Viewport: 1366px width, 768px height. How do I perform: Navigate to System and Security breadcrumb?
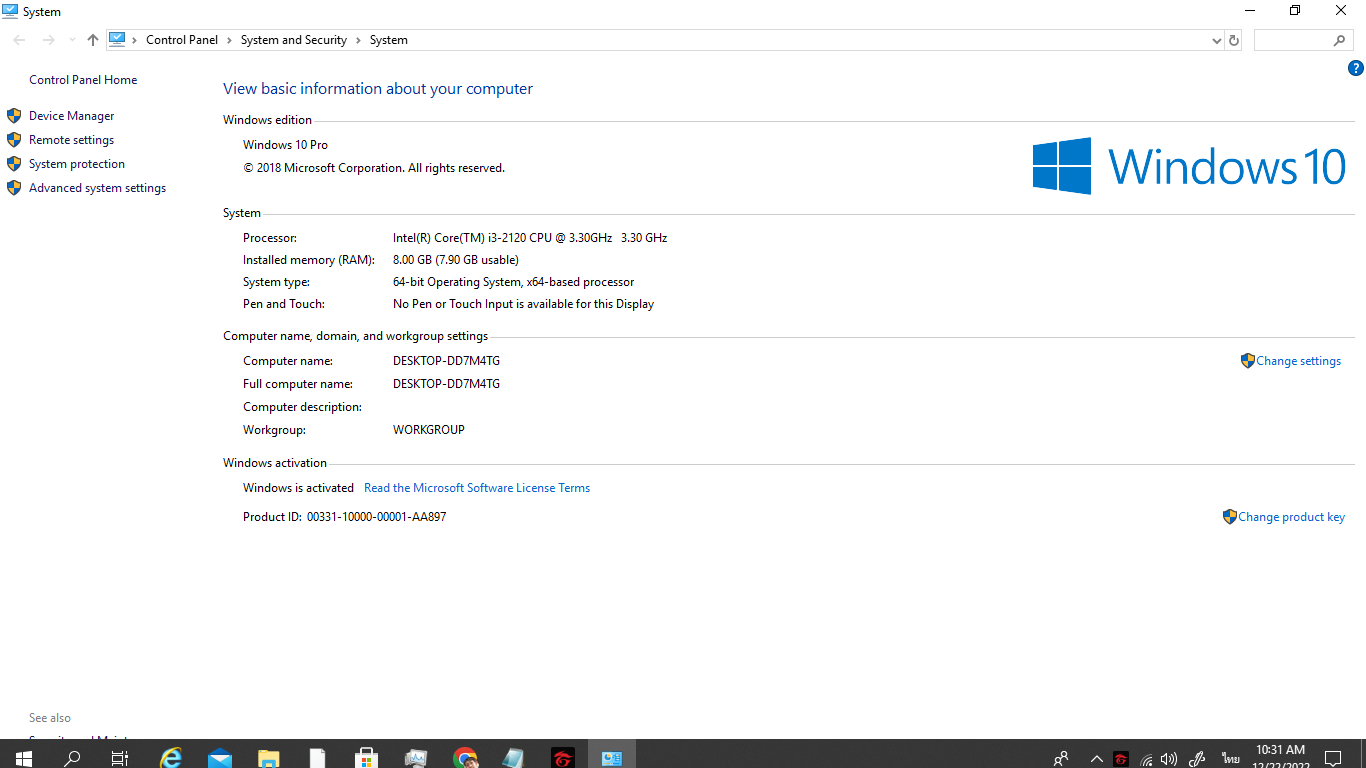(x=294, y=40)
